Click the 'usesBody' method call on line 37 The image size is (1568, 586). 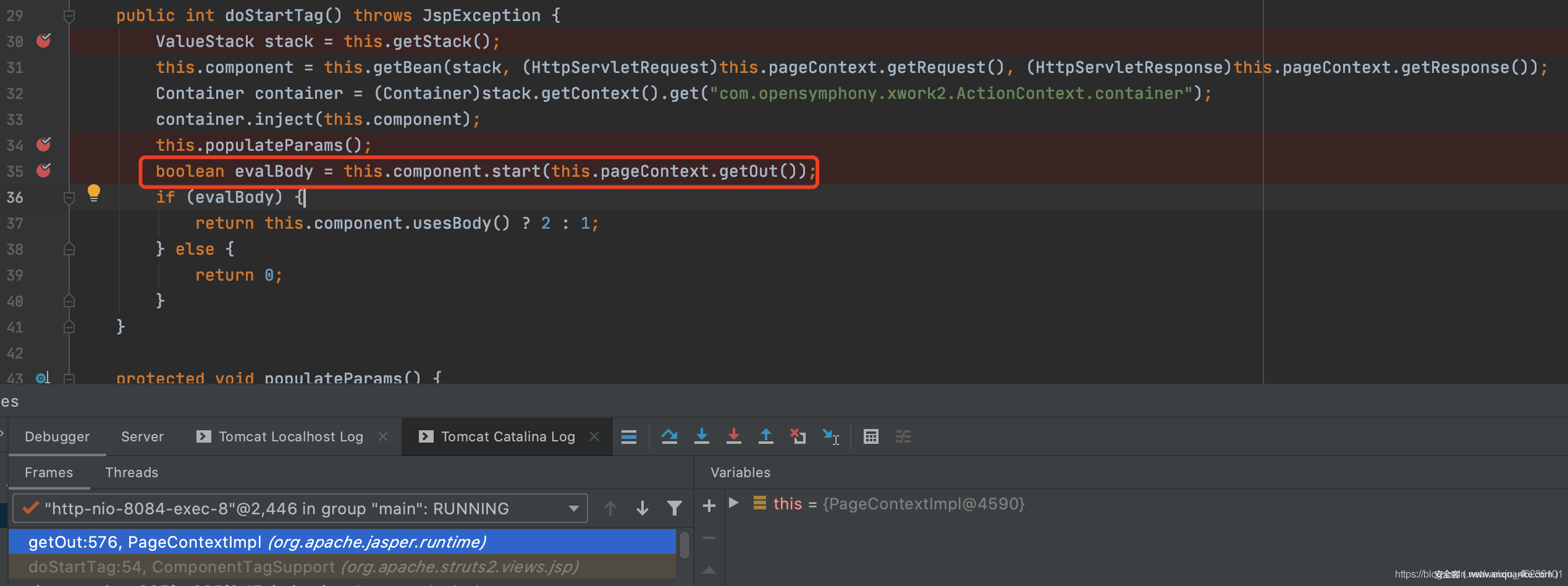pos(452,223)
